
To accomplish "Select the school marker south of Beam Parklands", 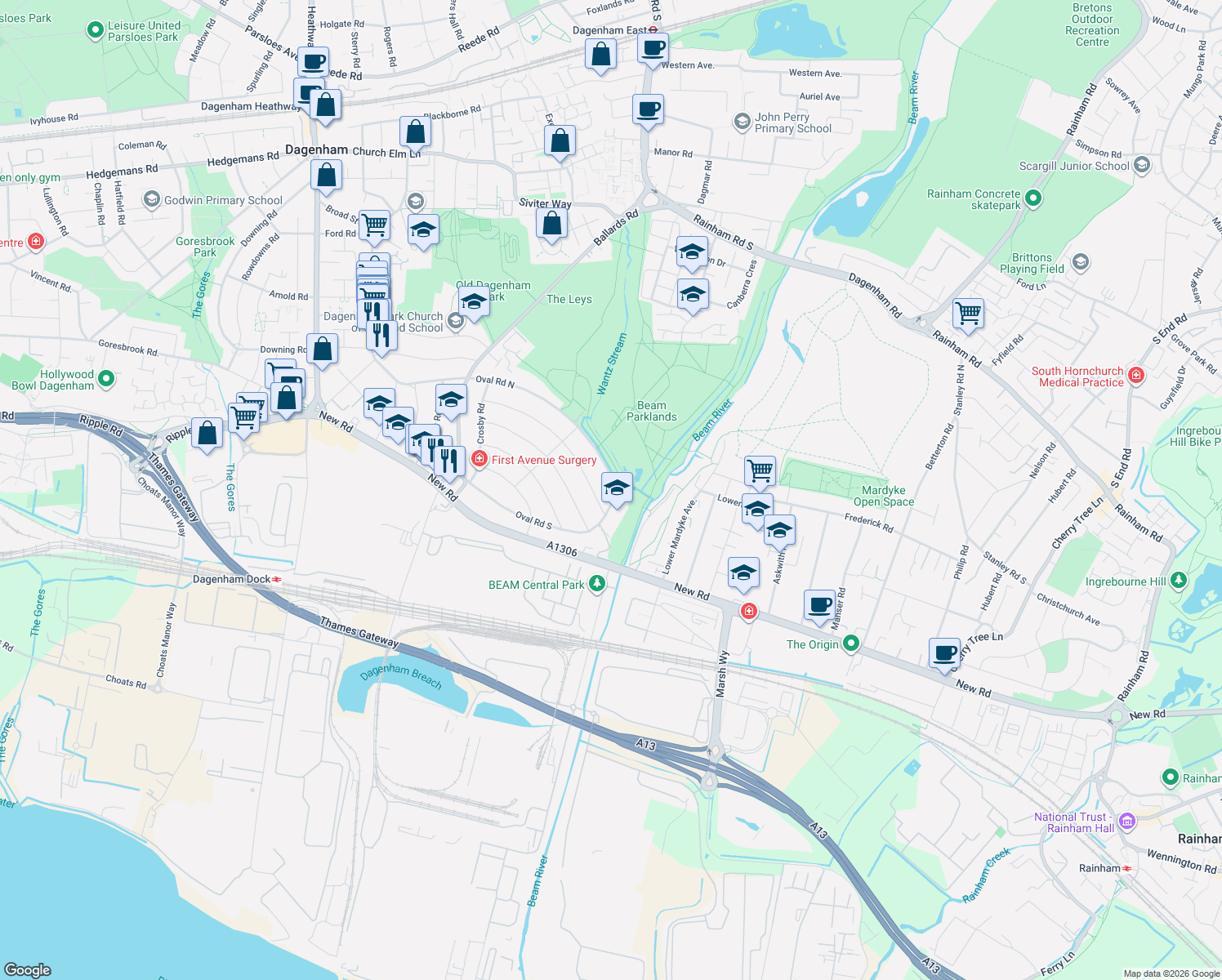I will (617, 488).
